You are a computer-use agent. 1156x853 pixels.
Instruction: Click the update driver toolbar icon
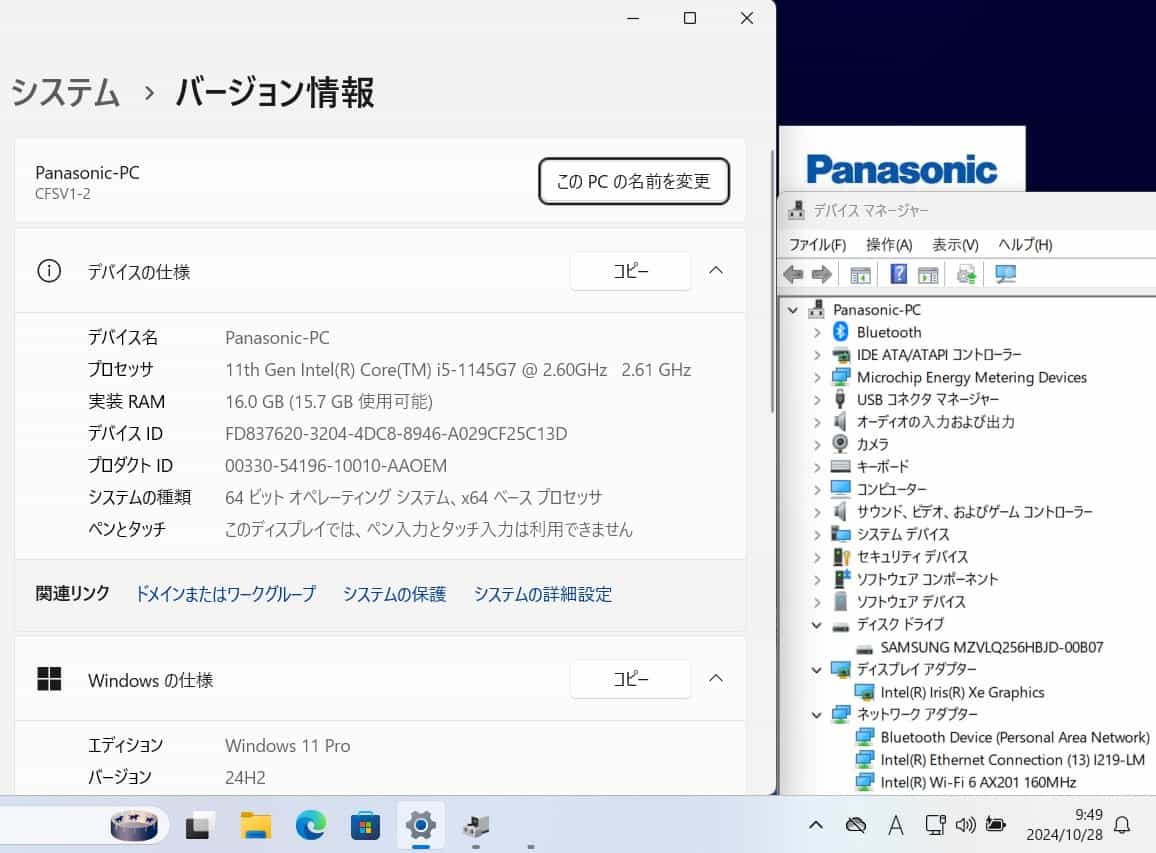966,274
